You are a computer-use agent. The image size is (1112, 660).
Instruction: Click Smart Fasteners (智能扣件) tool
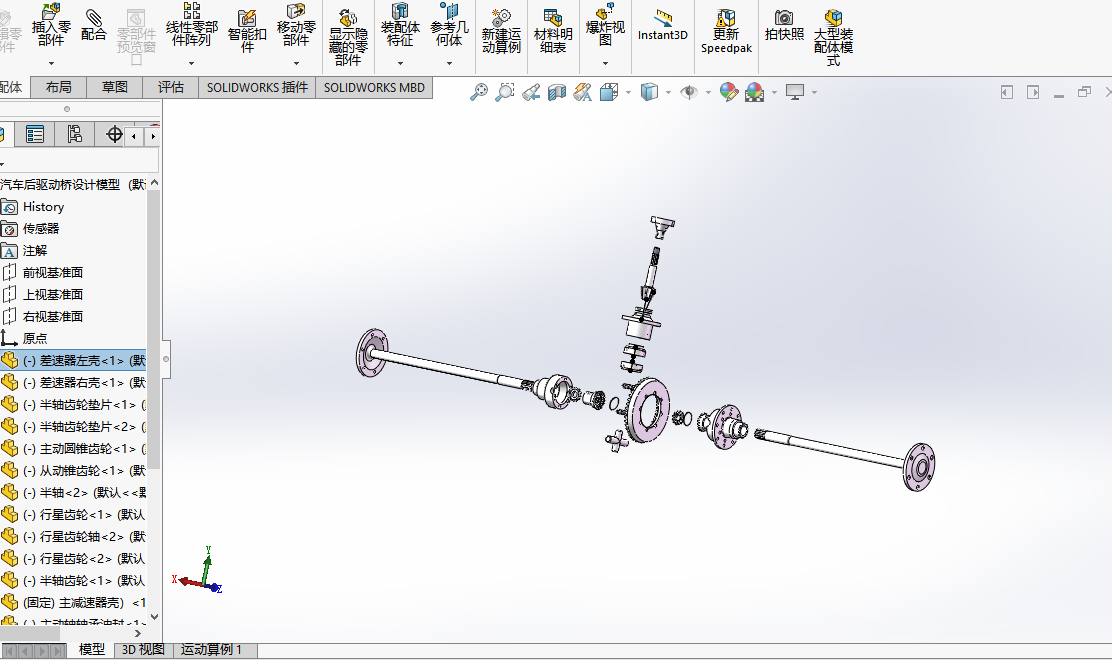tap(247, 31)
